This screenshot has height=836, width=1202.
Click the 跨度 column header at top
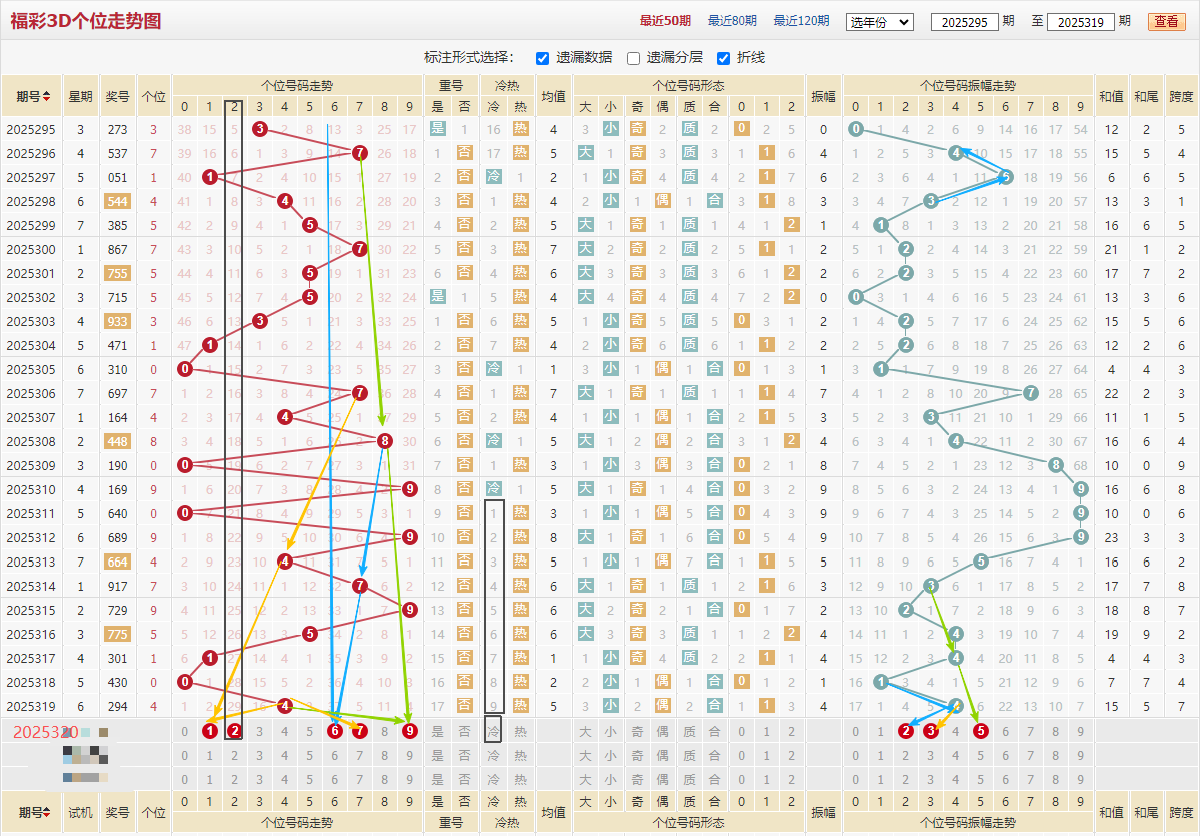(x=1181, y=97)
